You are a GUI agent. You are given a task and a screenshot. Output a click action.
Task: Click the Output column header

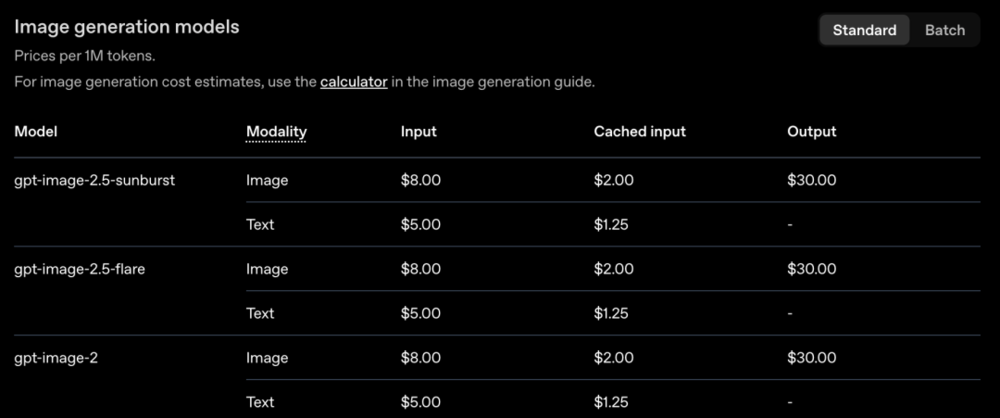(811, 131)
